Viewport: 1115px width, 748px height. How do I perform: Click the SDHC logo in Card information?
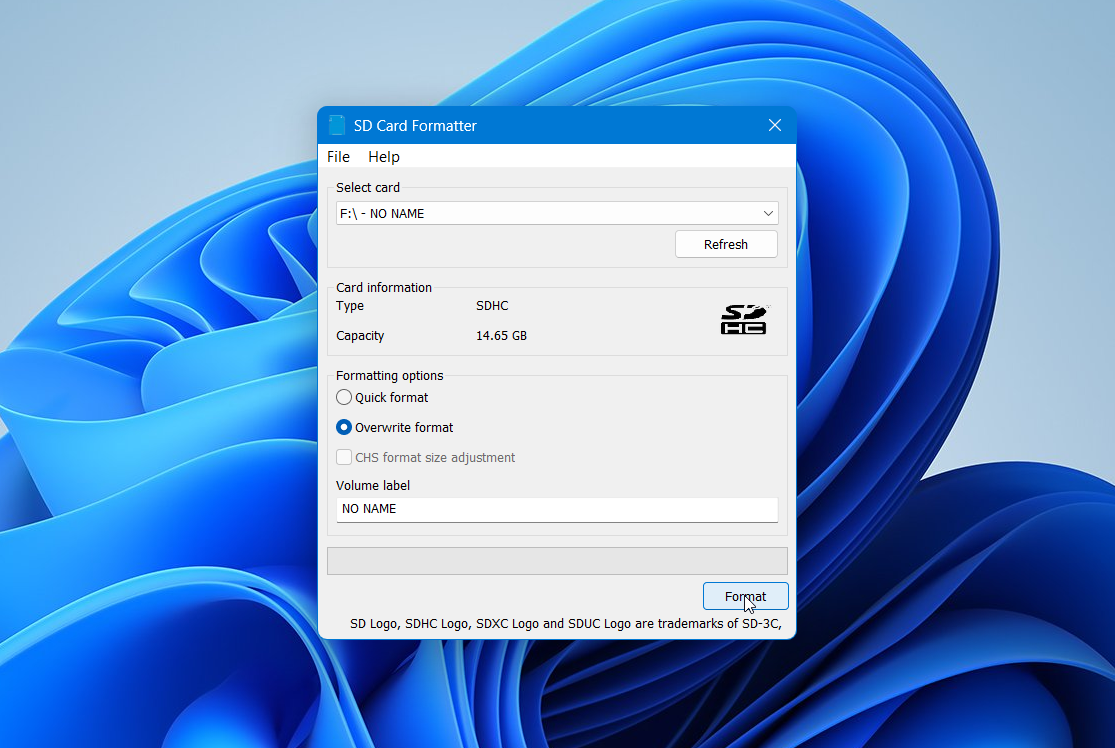click(x=744, y=319)
